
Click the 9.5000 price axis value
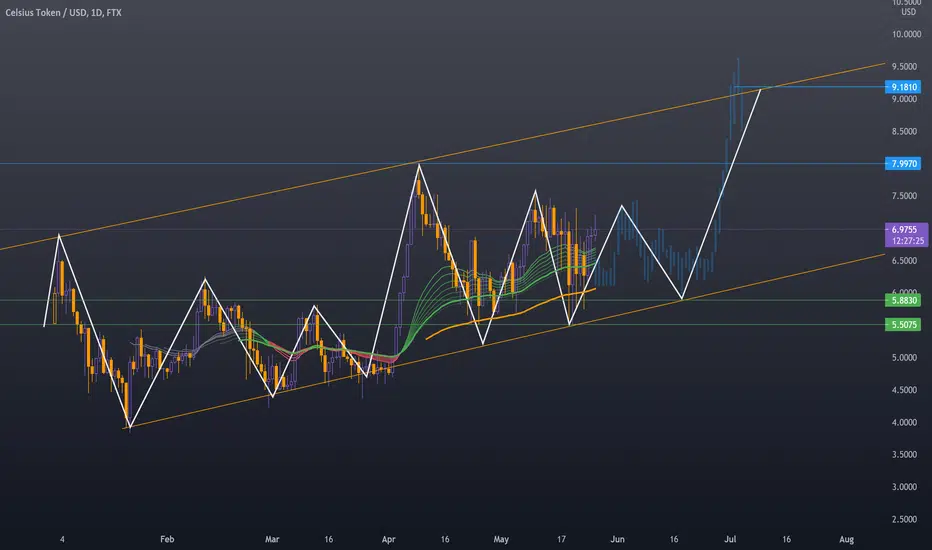point(904,67)
